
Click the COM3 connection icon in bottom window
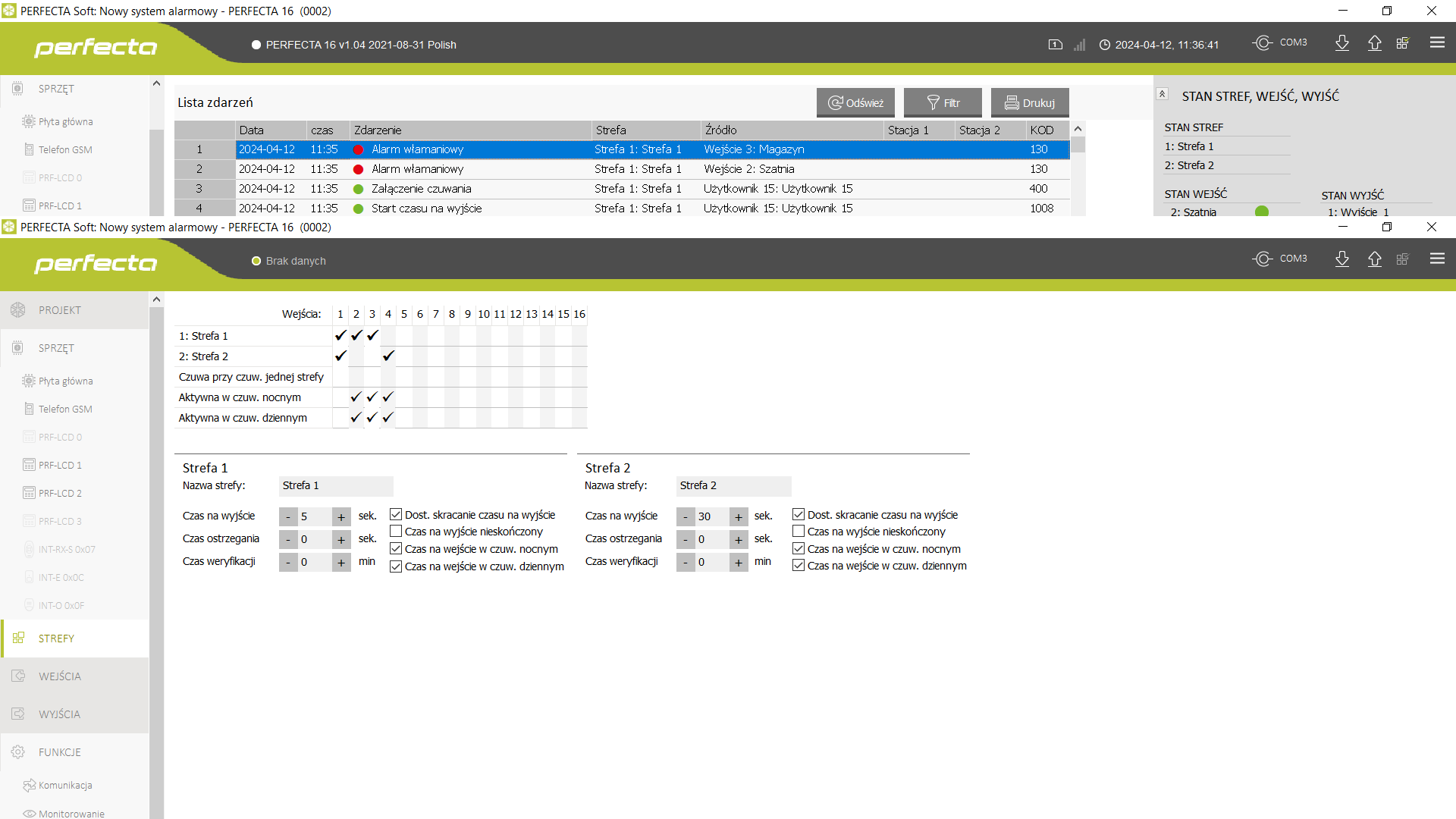pos(1263,259)
